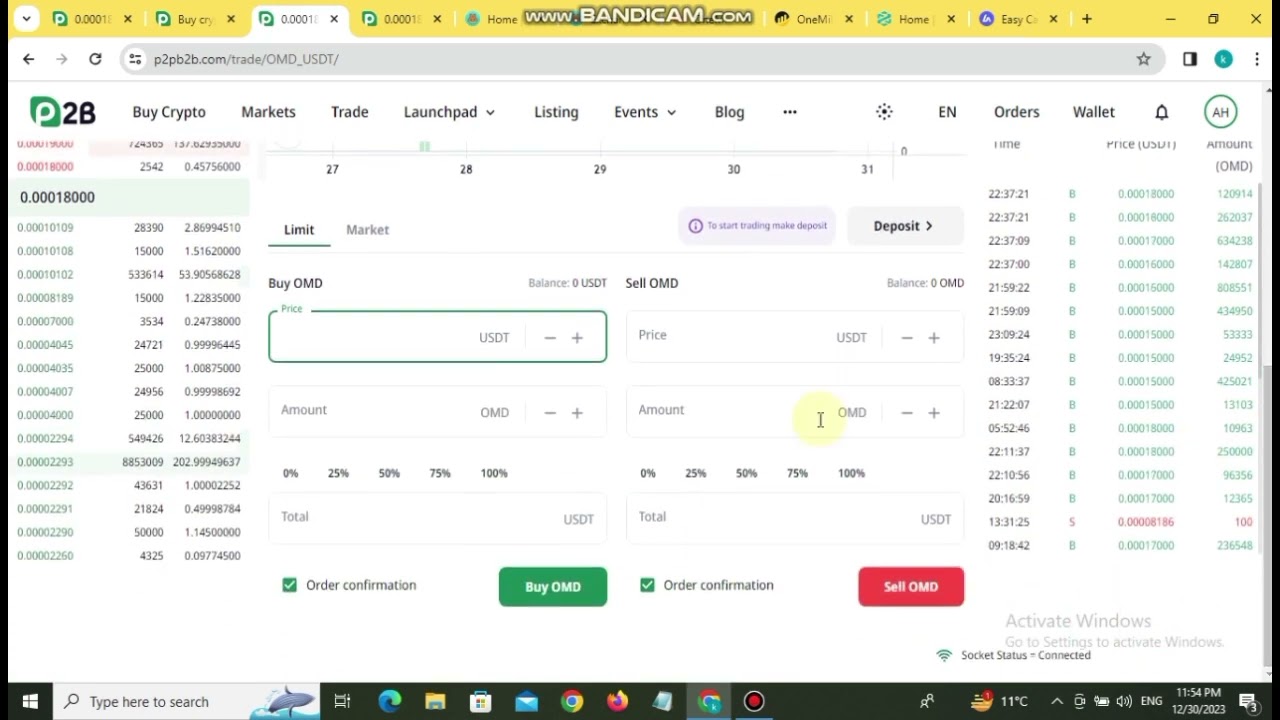Decrease Sell amount with minus
The width and height of the screenshot is (1280, 720).
(907, 413)
